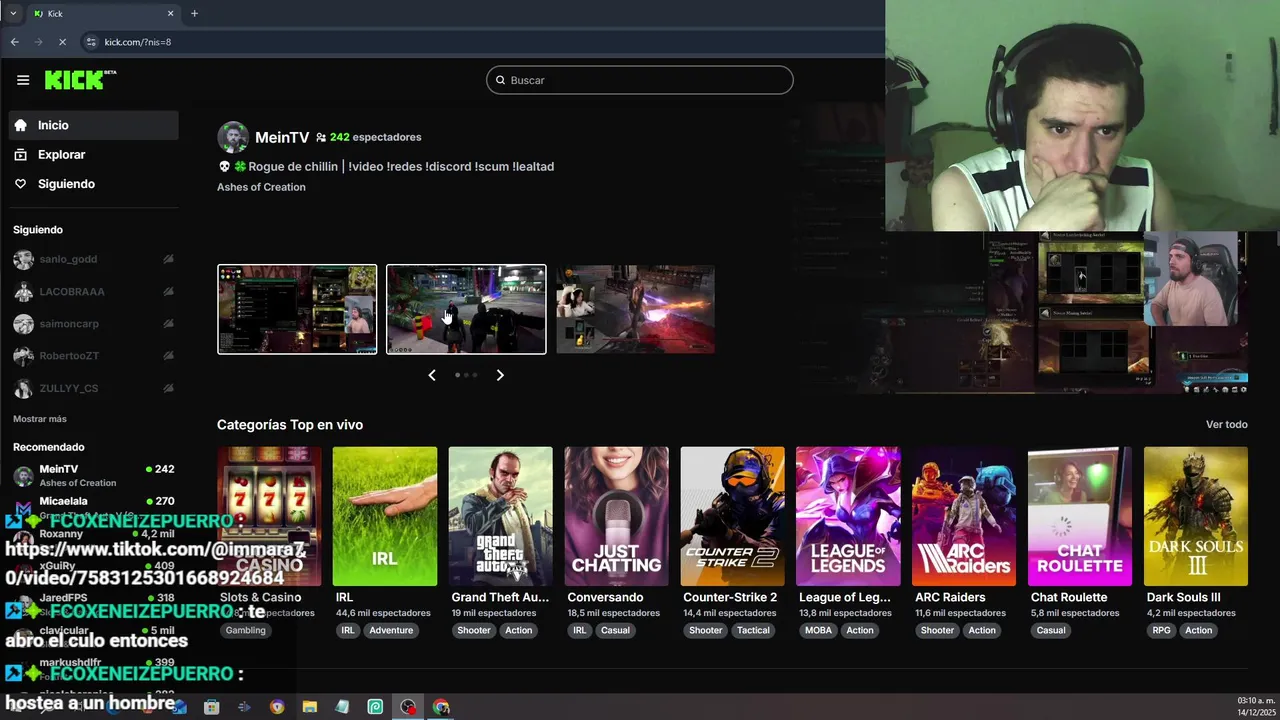Stop page loading button in browser
The height and width of the screenshot is (720, 1280).
click(62, 42)
